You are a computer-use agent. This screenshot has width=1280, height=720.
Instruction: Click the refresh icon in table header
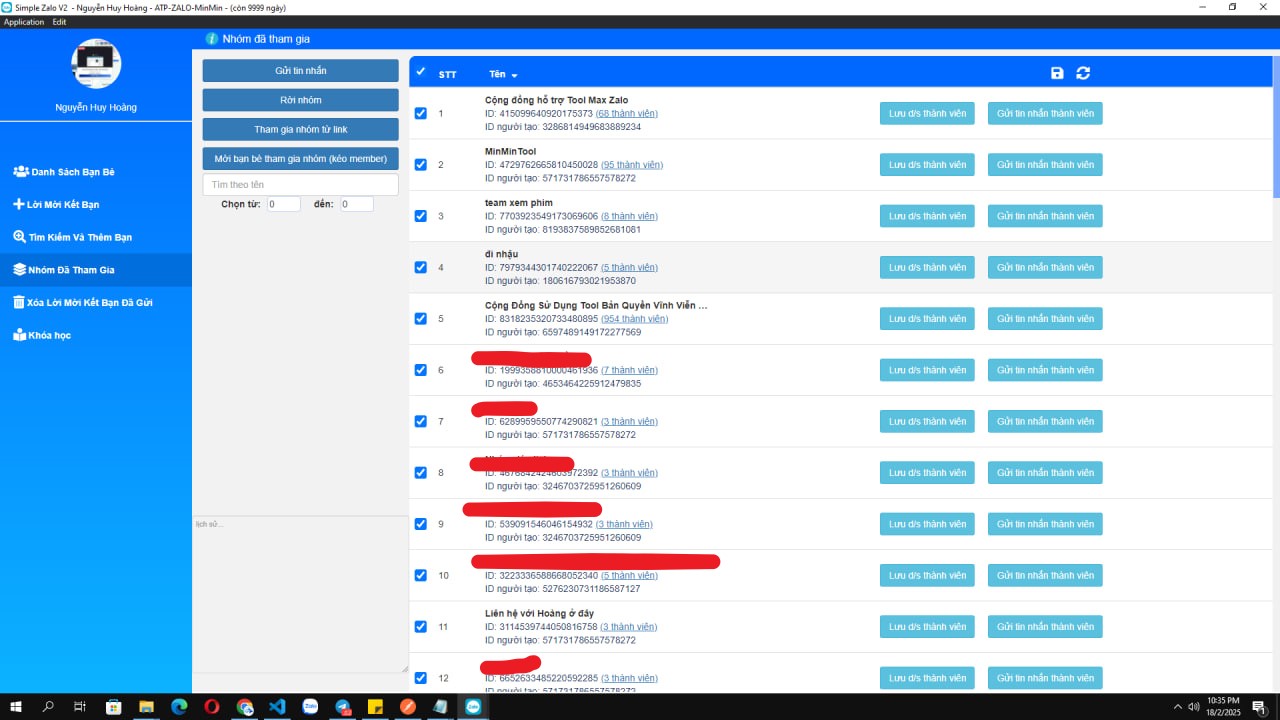(x=1083, y=73)
